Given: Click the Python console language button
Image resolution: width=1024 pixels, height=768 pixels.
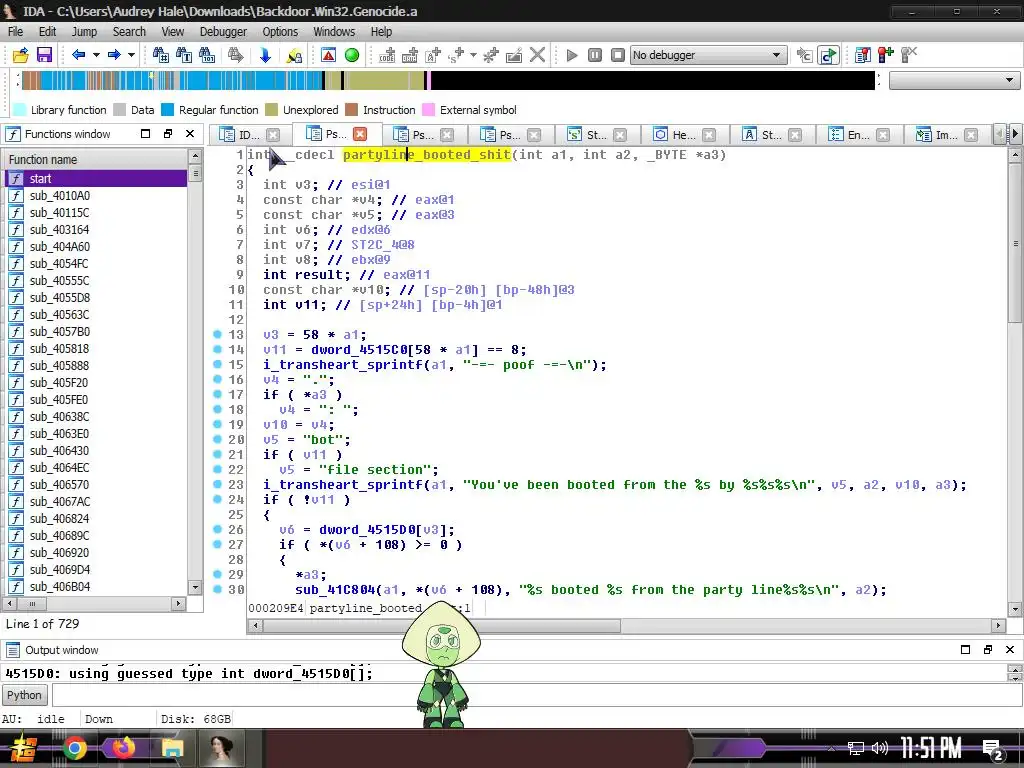Looking at the screenshot, I should 24,695.
